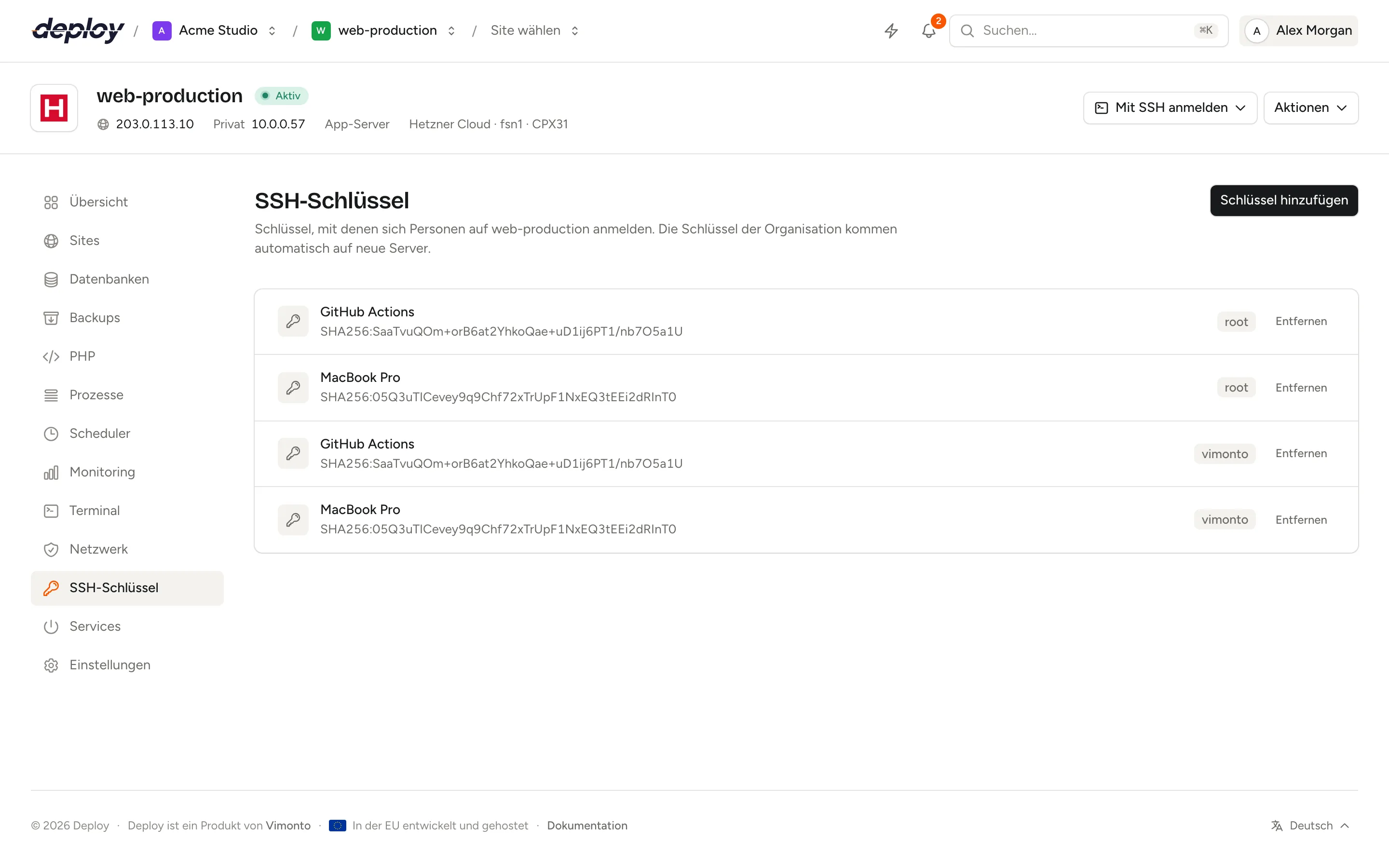This screenshot has width=1389, height=868.
Task: Click the purple Acme Studio avatar icon
Action: point(162,30)
